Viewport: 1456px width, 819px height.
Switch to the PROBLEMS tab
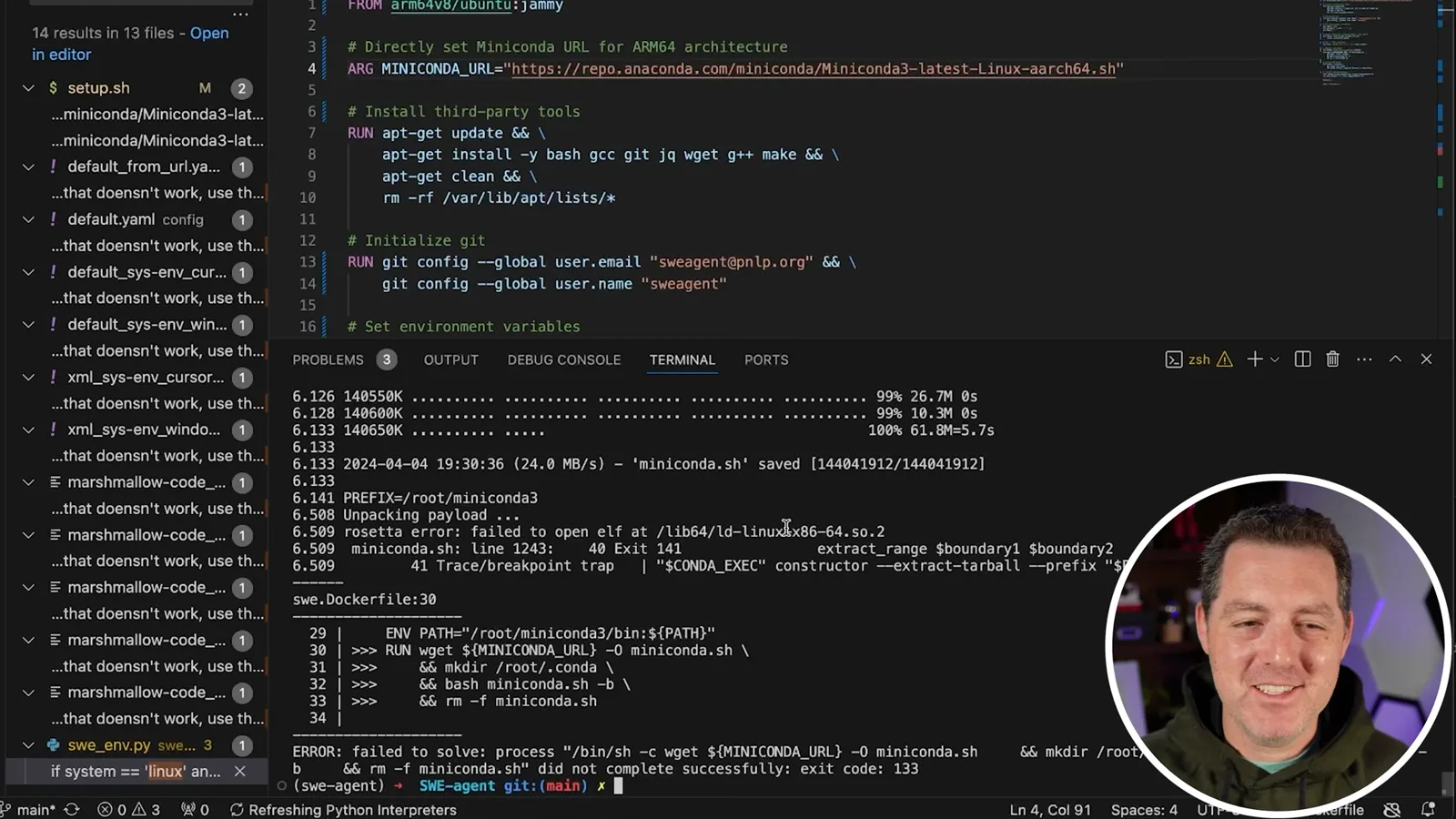pos(328,359)
